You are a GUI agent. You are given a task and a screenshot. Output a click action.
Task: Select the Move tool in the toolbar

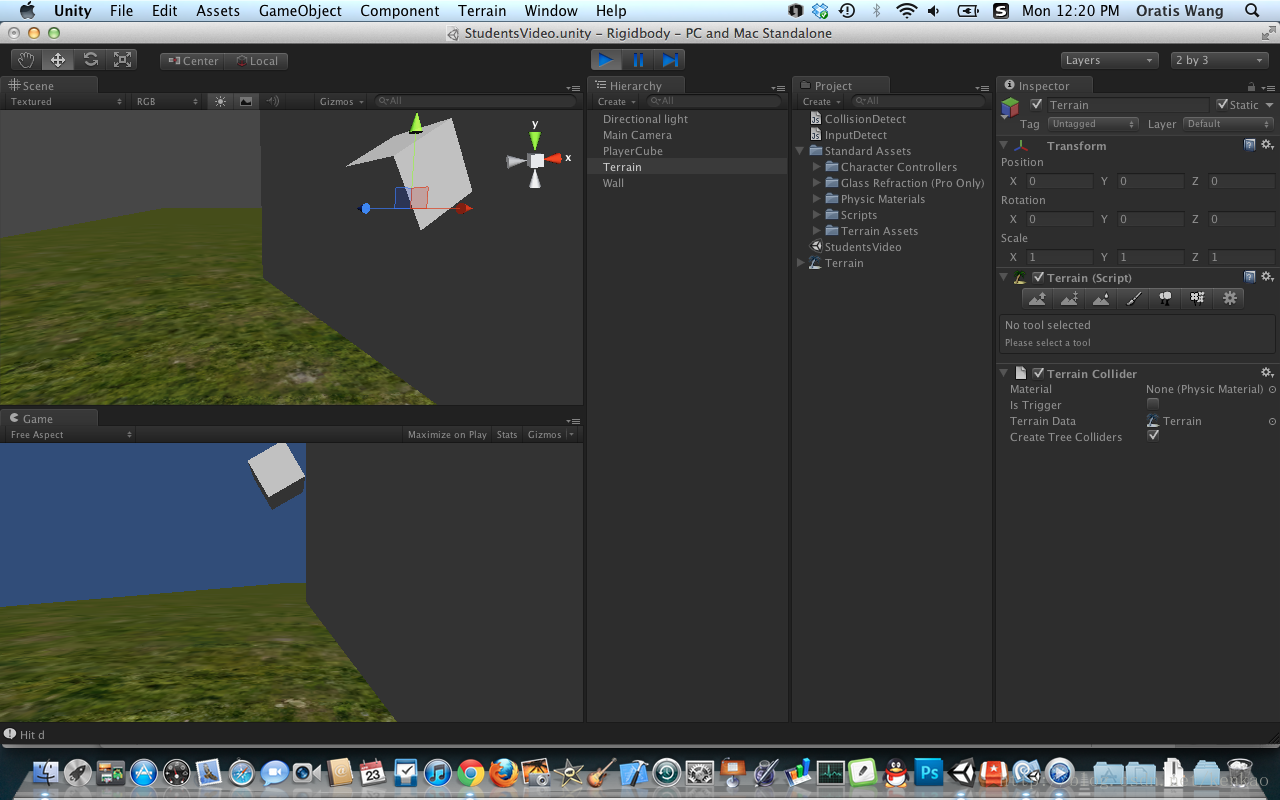58,60
